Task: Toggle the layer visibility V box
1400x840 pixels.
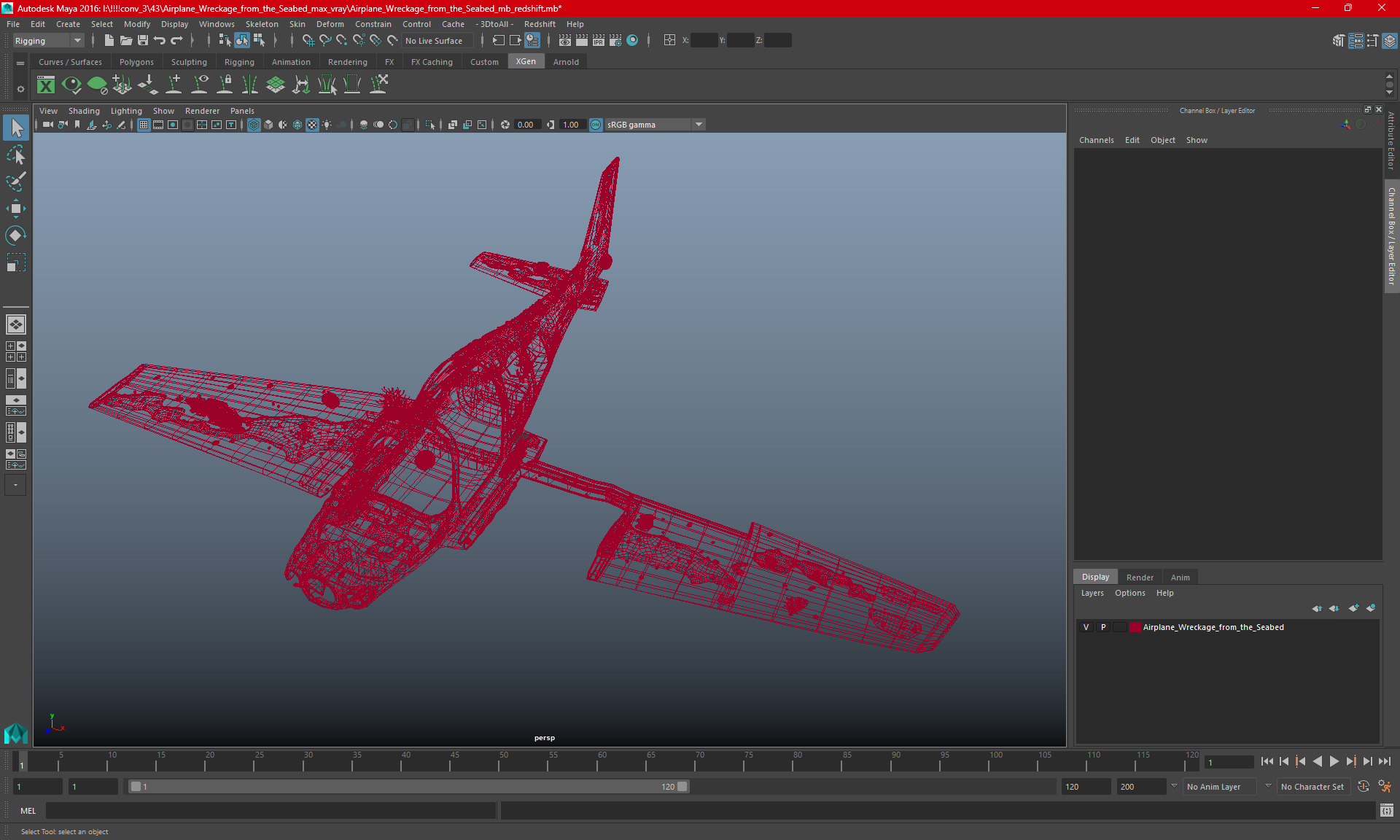Action: pyautogui.click(x=1086, y=627)
